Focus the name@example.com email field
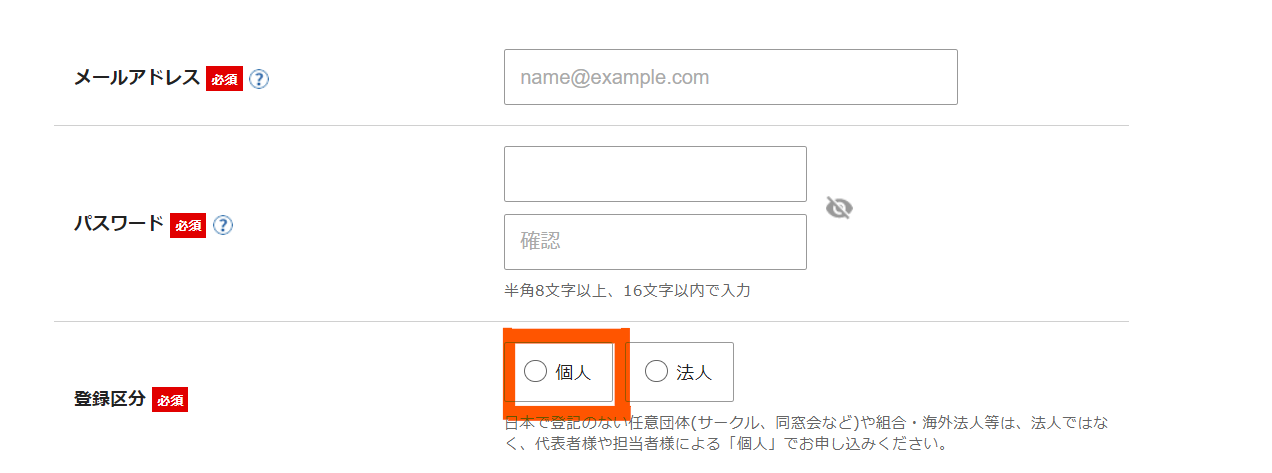Viewport: 1272px width, 473px height. [730, 77]
